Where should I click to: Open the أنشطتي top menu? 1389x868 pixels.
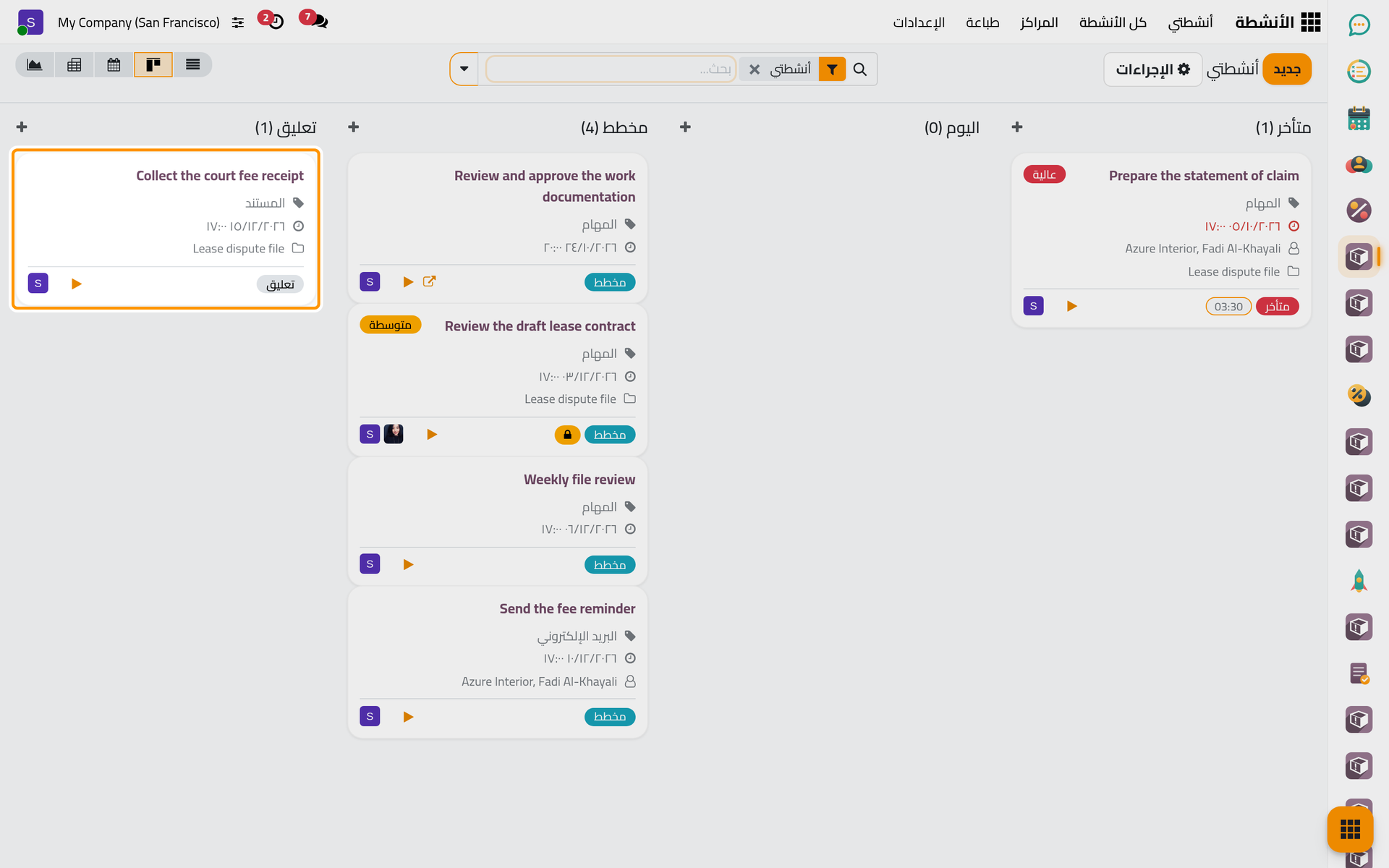1190,22
